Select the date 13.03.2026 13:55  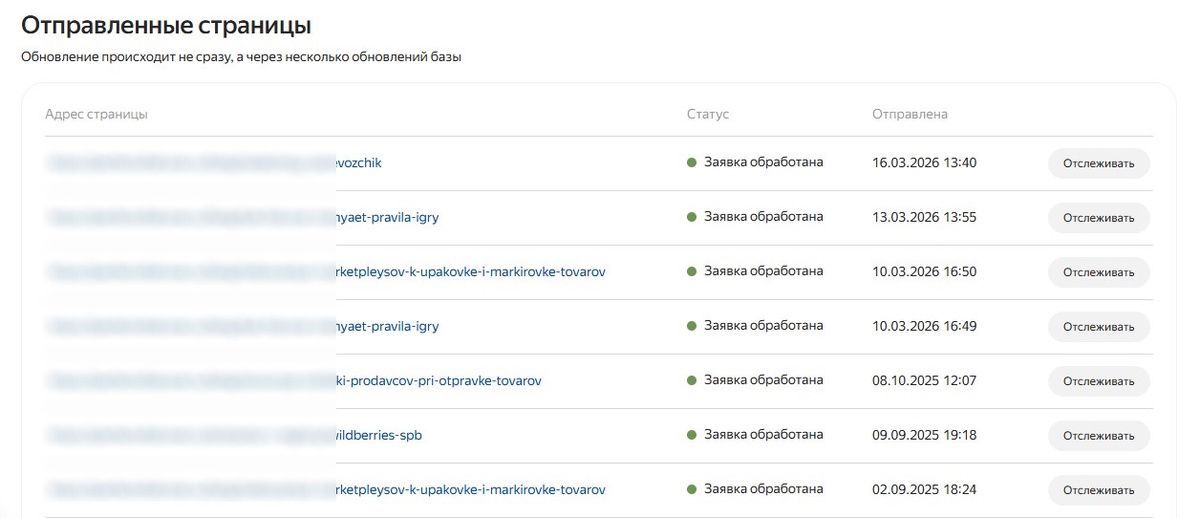924,217
